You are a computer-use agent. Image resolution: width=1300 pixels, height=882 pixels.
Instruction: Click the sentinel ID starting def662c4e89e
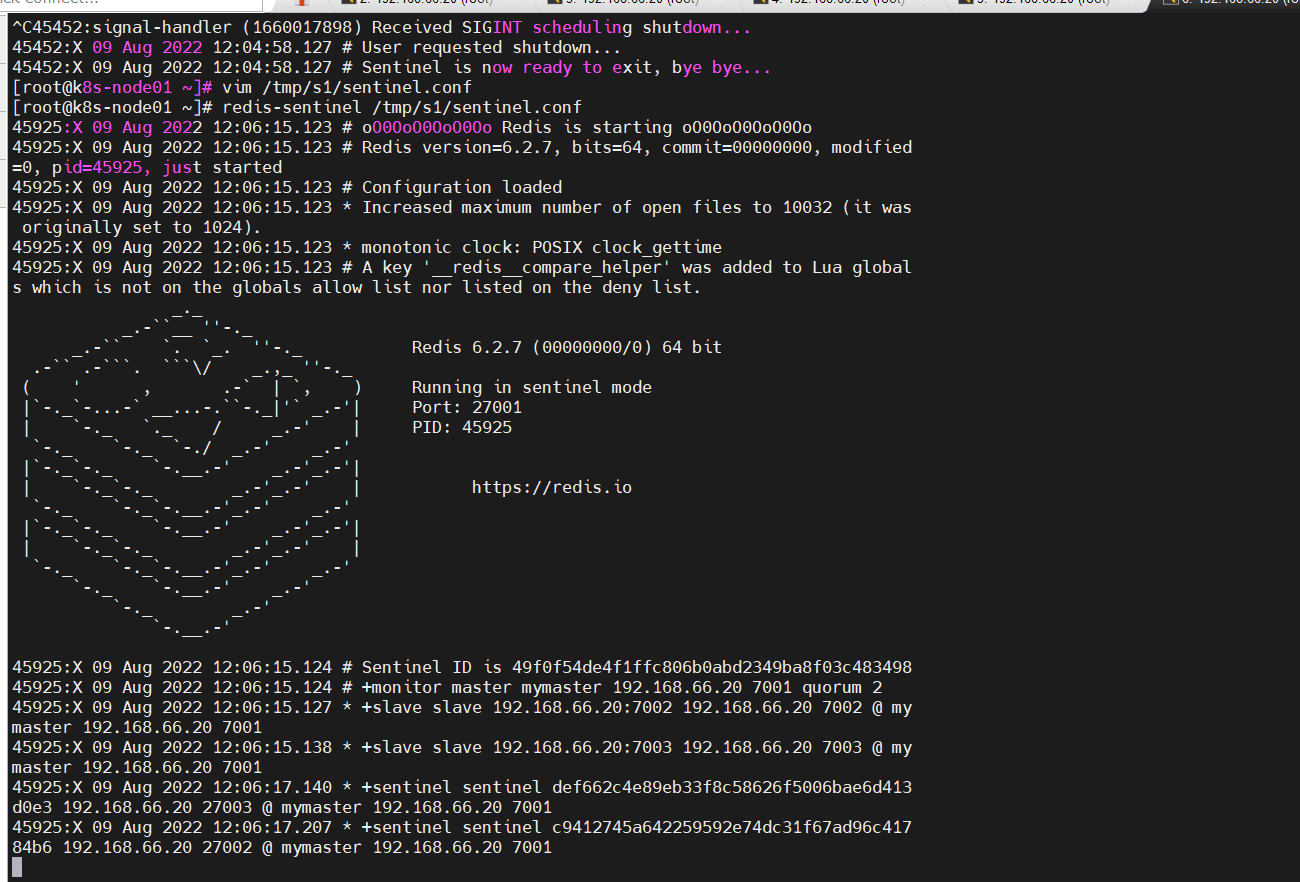click(x=731, y=787)
